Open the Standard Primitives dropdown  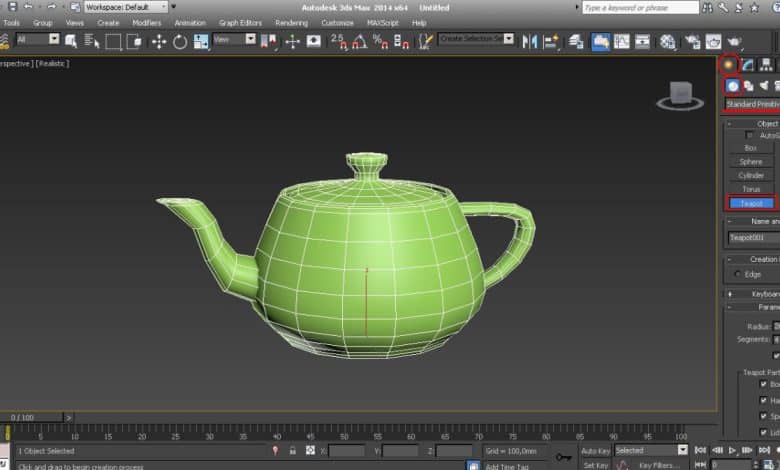(752, 104)
